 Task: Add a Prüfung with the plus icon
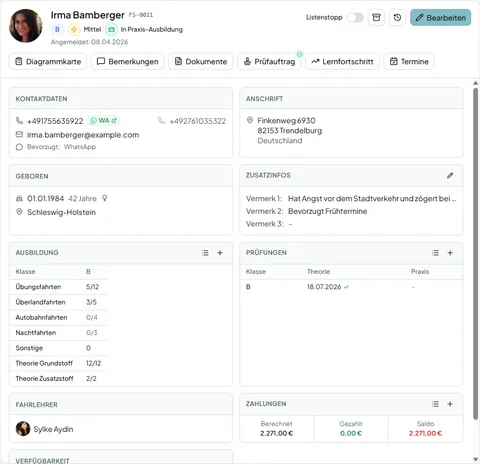point(450,253)
